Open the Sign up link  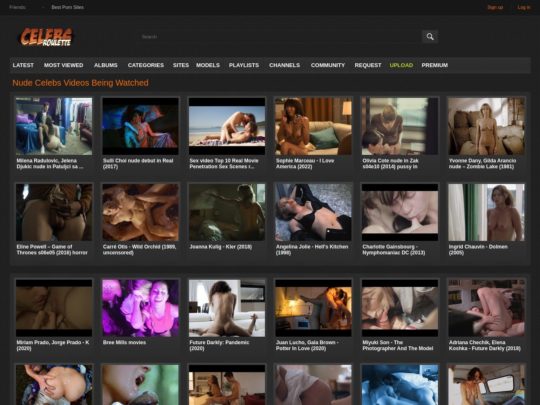pos(495,7)
